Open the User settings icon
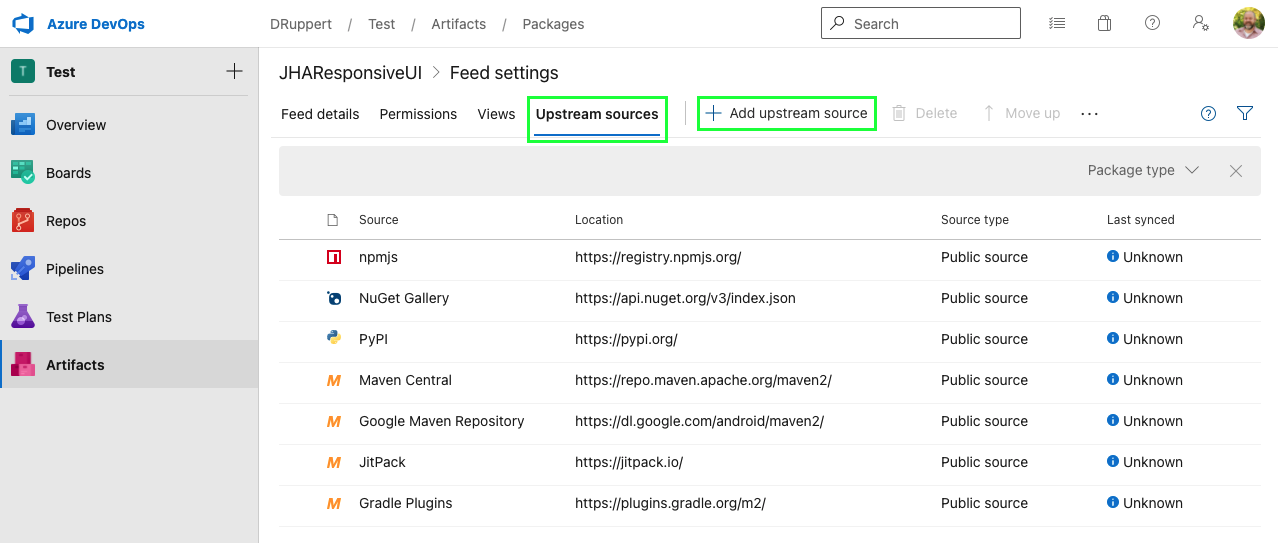 point(1201,24)
